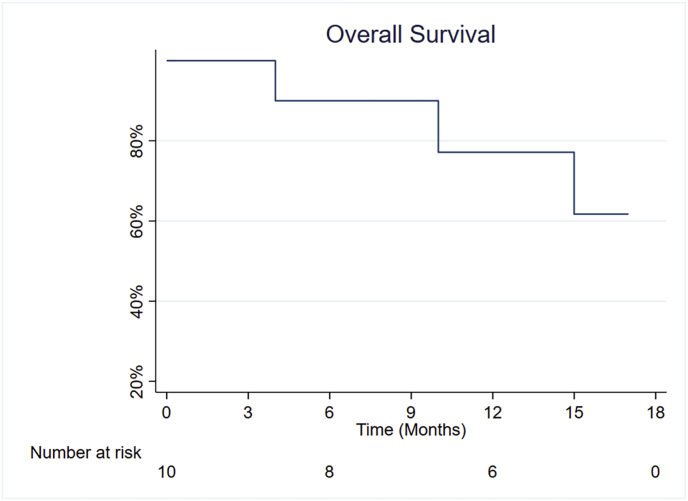688x501 pixels.
Task: Select the 20% y-axis label
Action: [137, 381]
